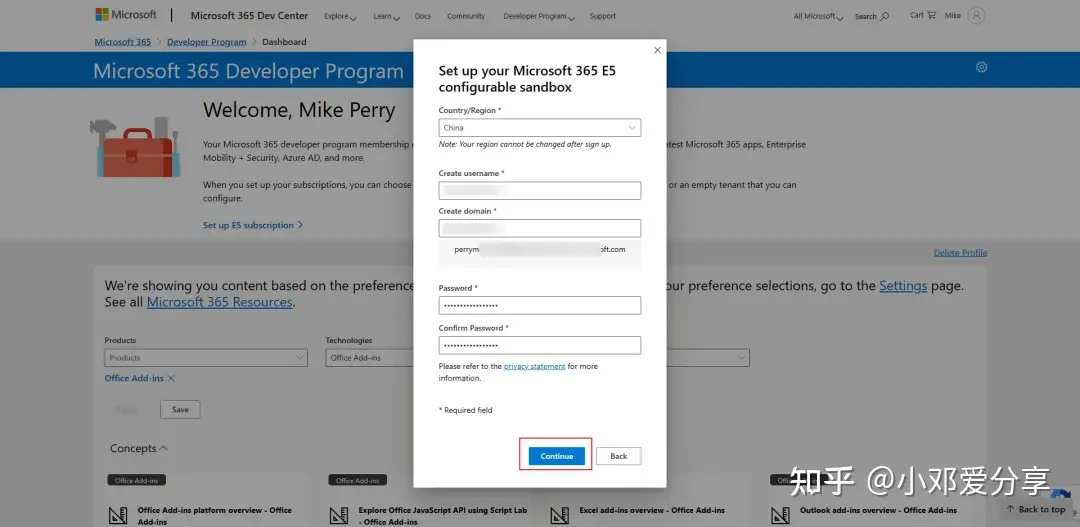Click the Save button under filters
This screenshot has width=1080, height=527.
(180, 409)
